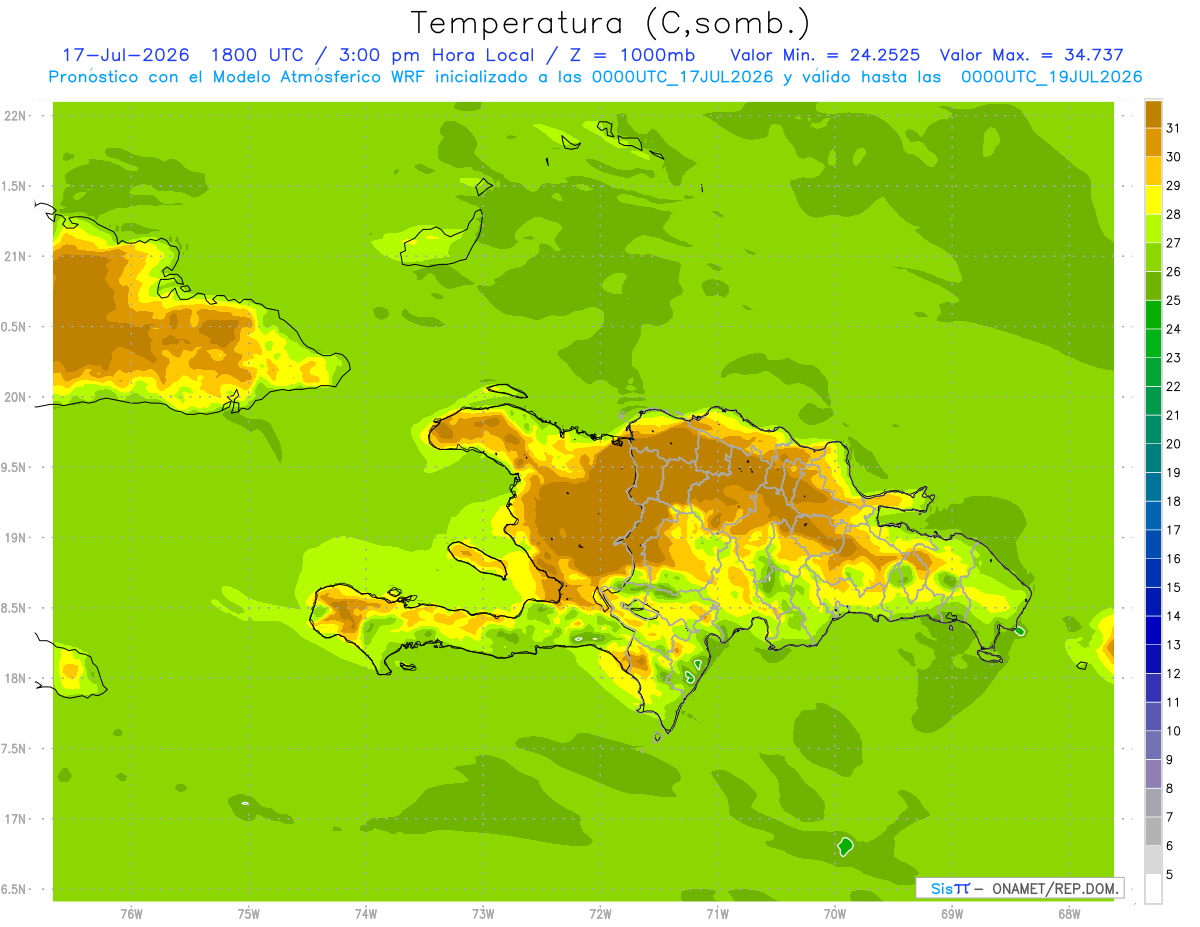Click legend value 28
The image size is (1200, 927).
point(1174,214)
